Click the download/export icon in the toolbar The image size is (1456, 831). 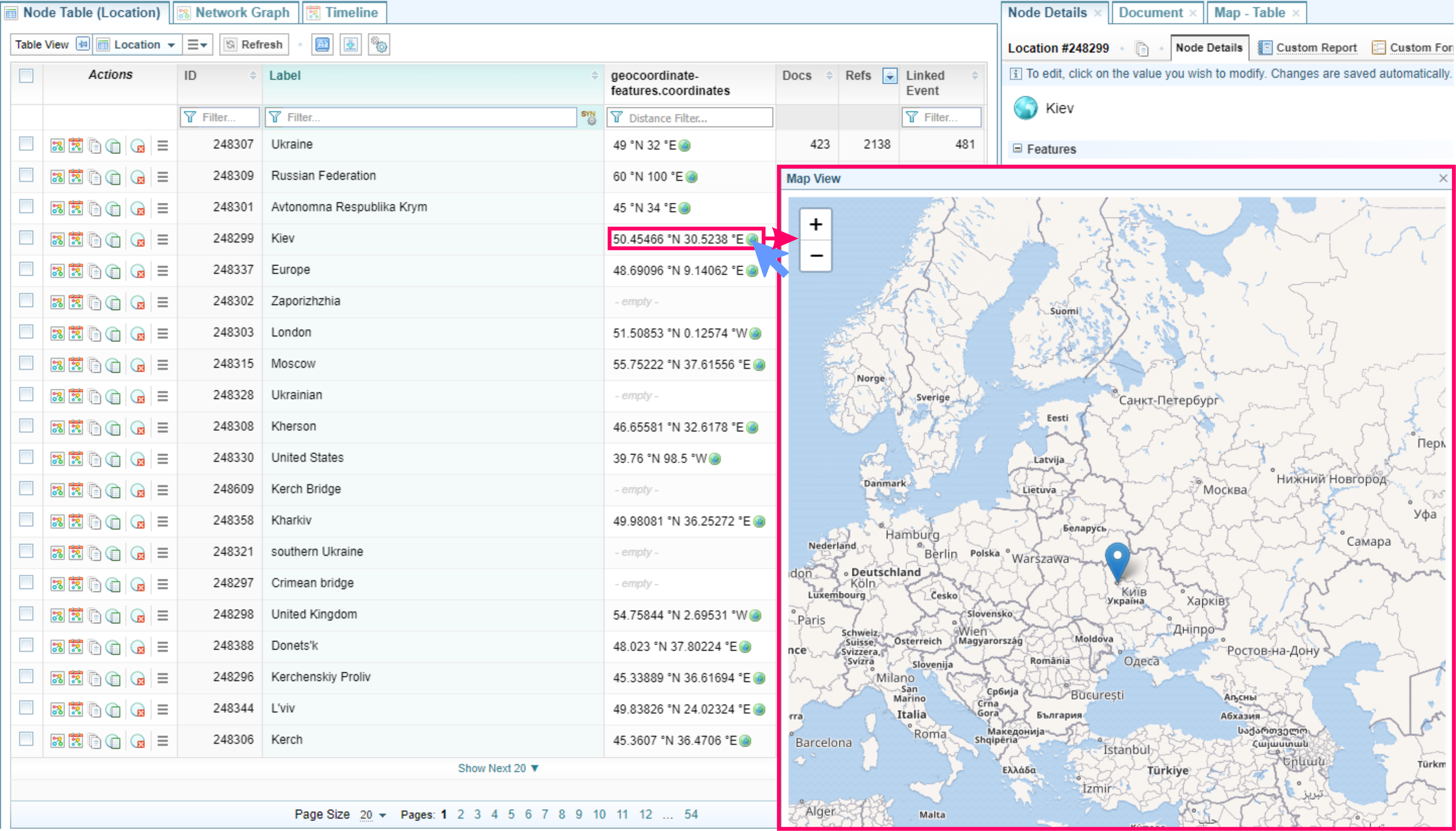coord(350,45)
